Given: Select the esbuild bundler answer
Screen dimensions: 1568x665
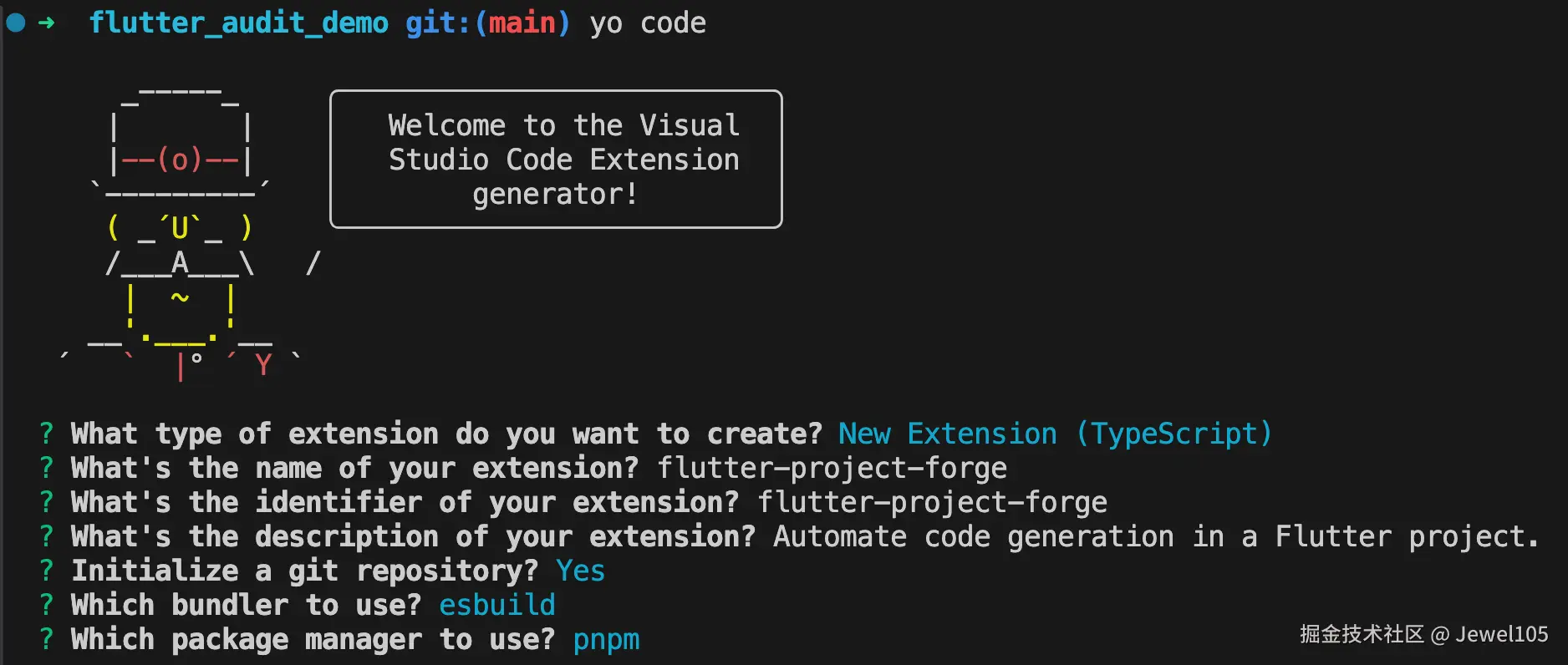Looking at the screenshot, I should pos(497,605).
